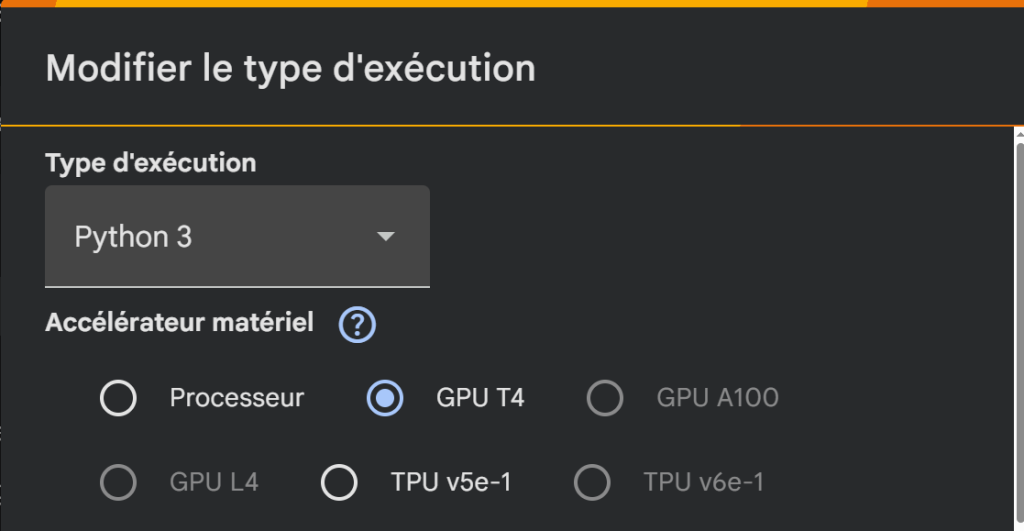
Task: Click the selected GPU T4 radio circle
Action: [x=385, y=398]
